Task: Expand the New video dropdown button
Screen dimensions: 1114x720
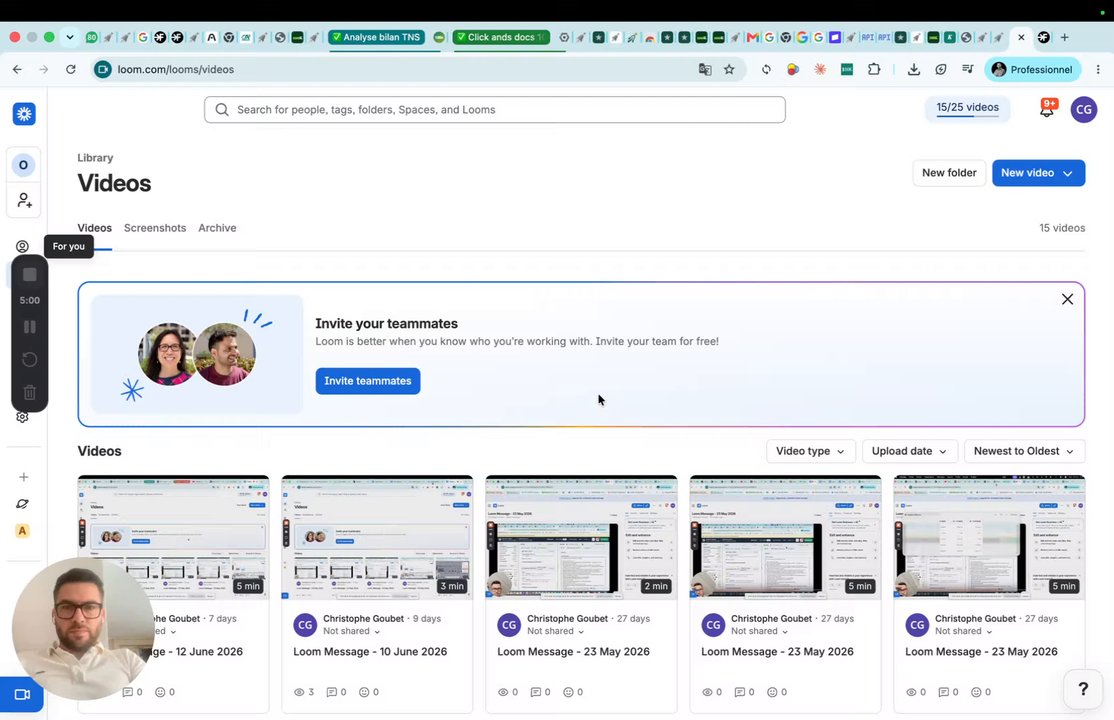Action: pyautogui.click(x=1067, y=173)
